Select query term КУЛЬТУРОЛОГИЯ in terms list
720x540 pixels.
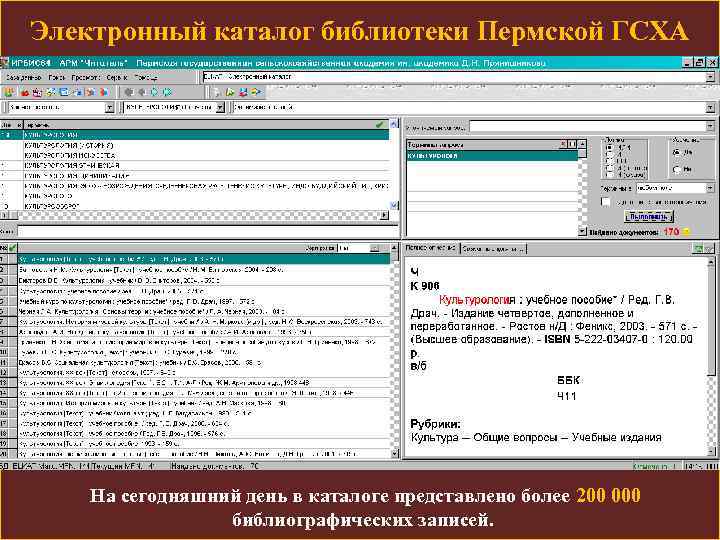point(492,156)
